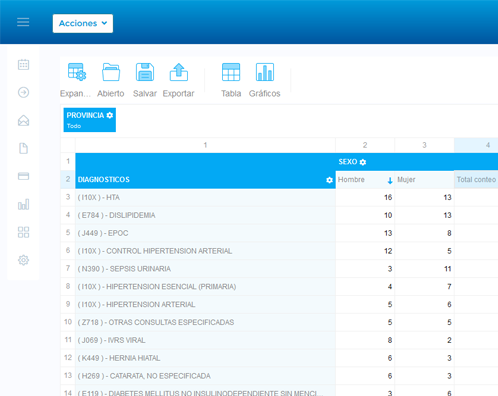Switch to Tabla view
498x396 pixels.
[x=231, y=80]
